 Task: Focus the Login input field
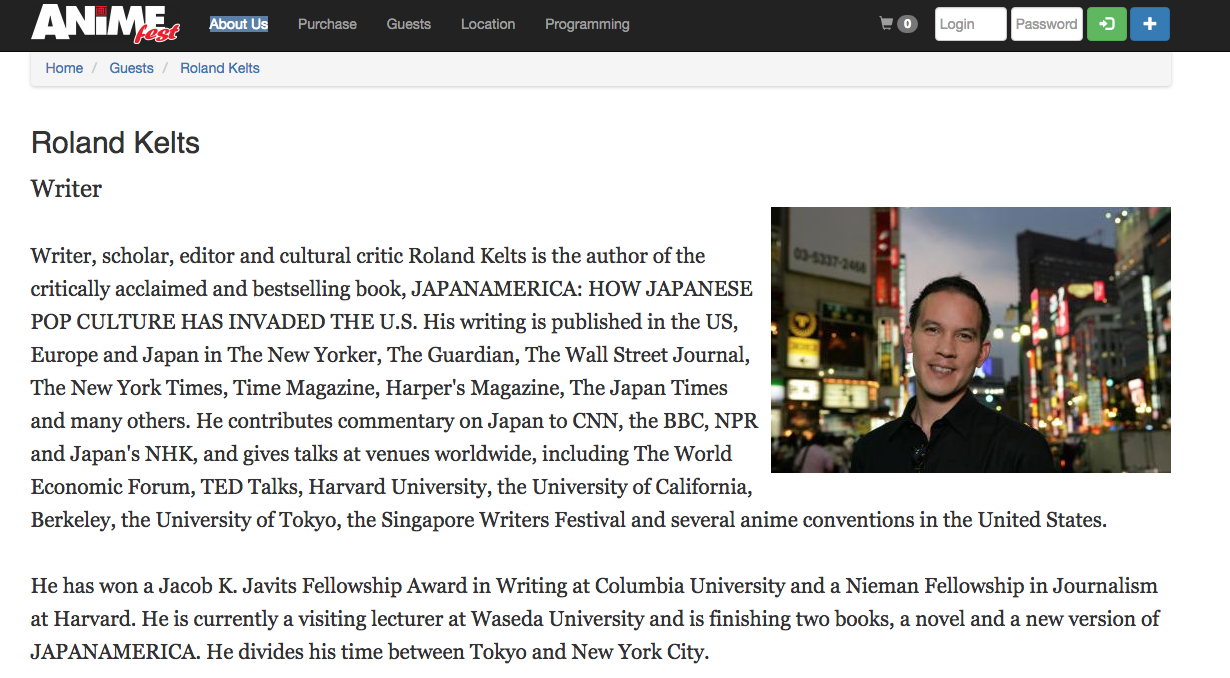click(x=971, y=24)
